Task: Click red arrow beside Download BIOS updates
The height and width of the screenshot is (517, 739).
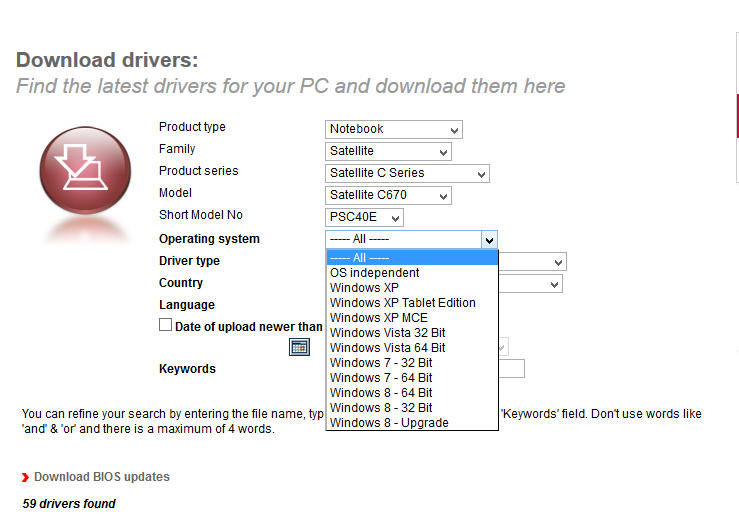Action: [x=25, y=478]
